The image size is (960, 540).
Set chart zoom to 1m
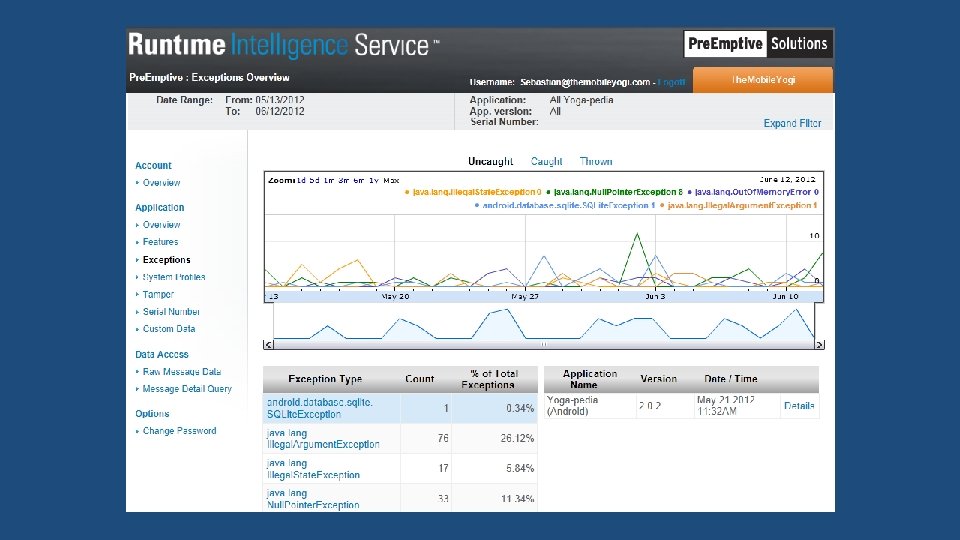pyautogui.click(x=329, y=181)
